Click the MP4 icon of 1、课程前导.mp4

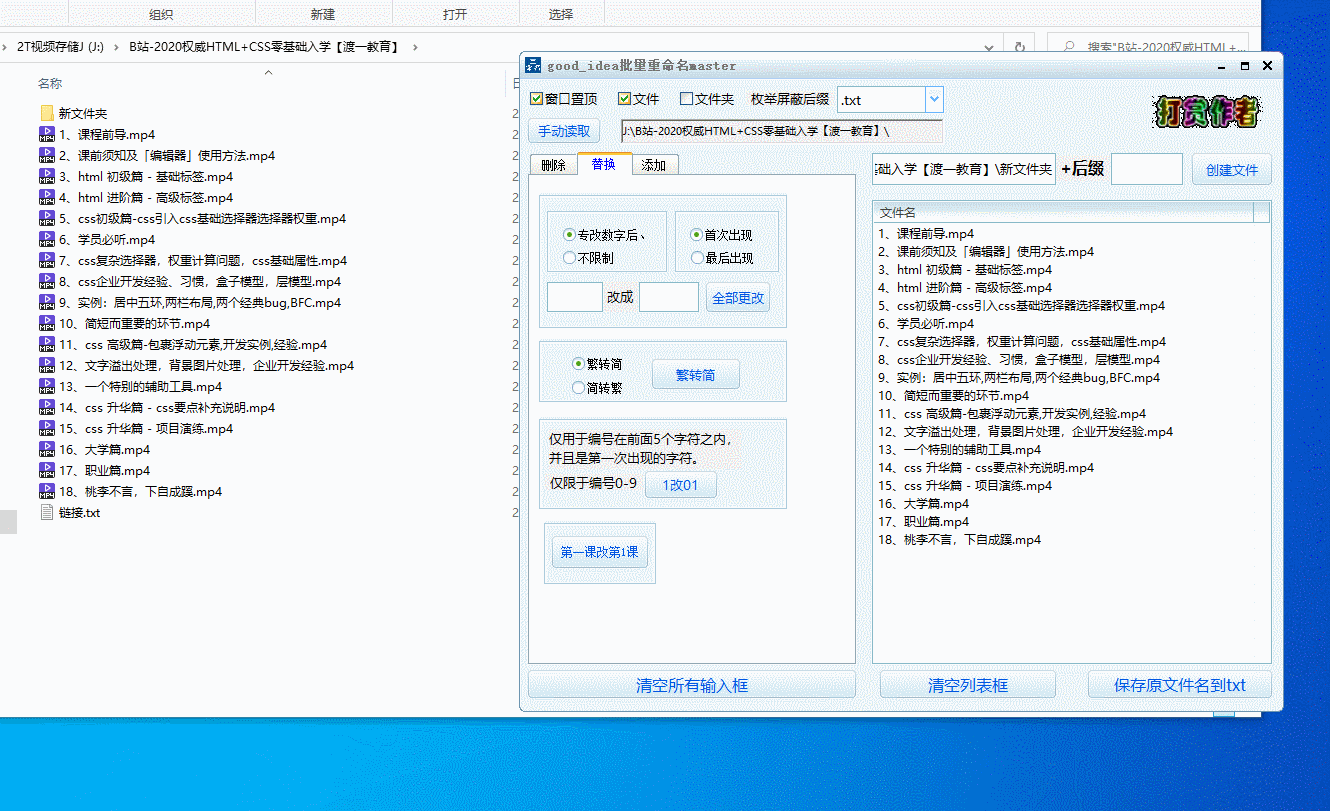[46, 134]
